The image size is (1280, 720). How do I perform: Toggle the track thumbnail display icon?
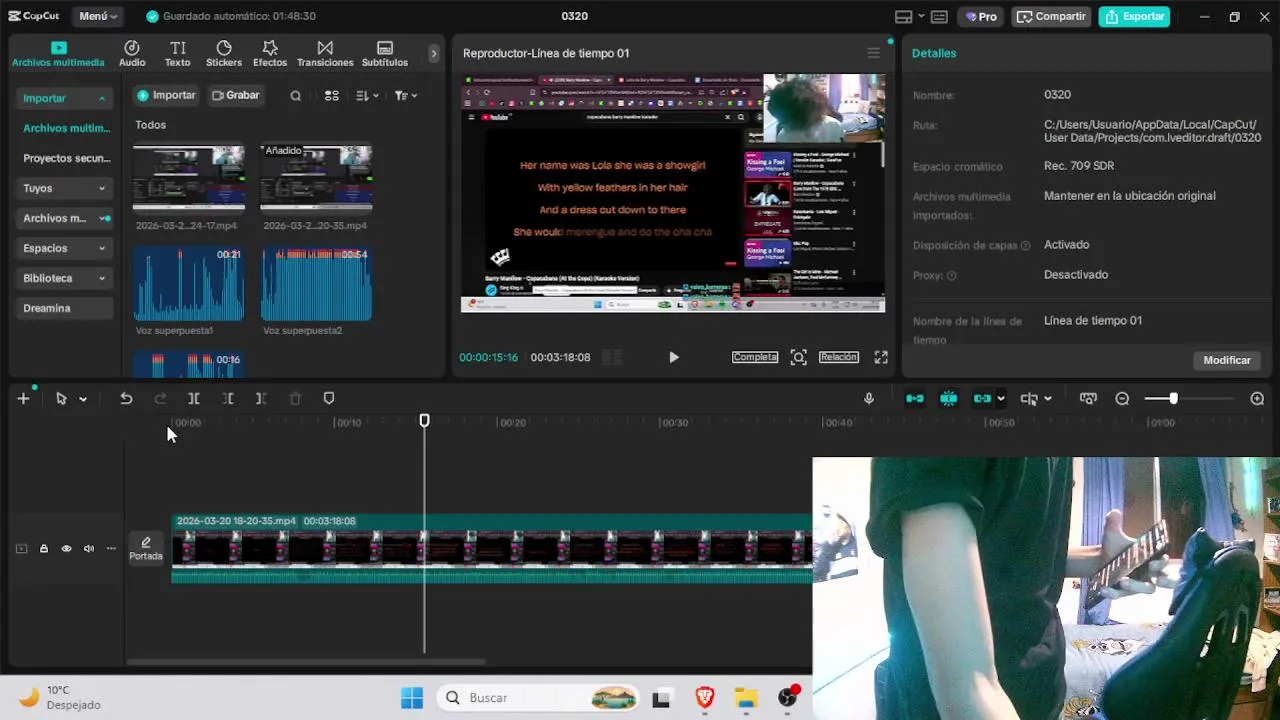tap(1088, 398)
